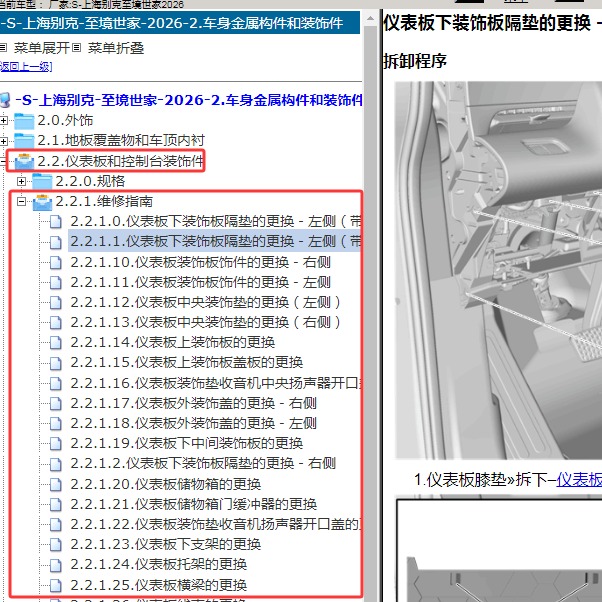
Task: Select the 2.2.1.维修指南 label
Action: (x=104, y=201)
